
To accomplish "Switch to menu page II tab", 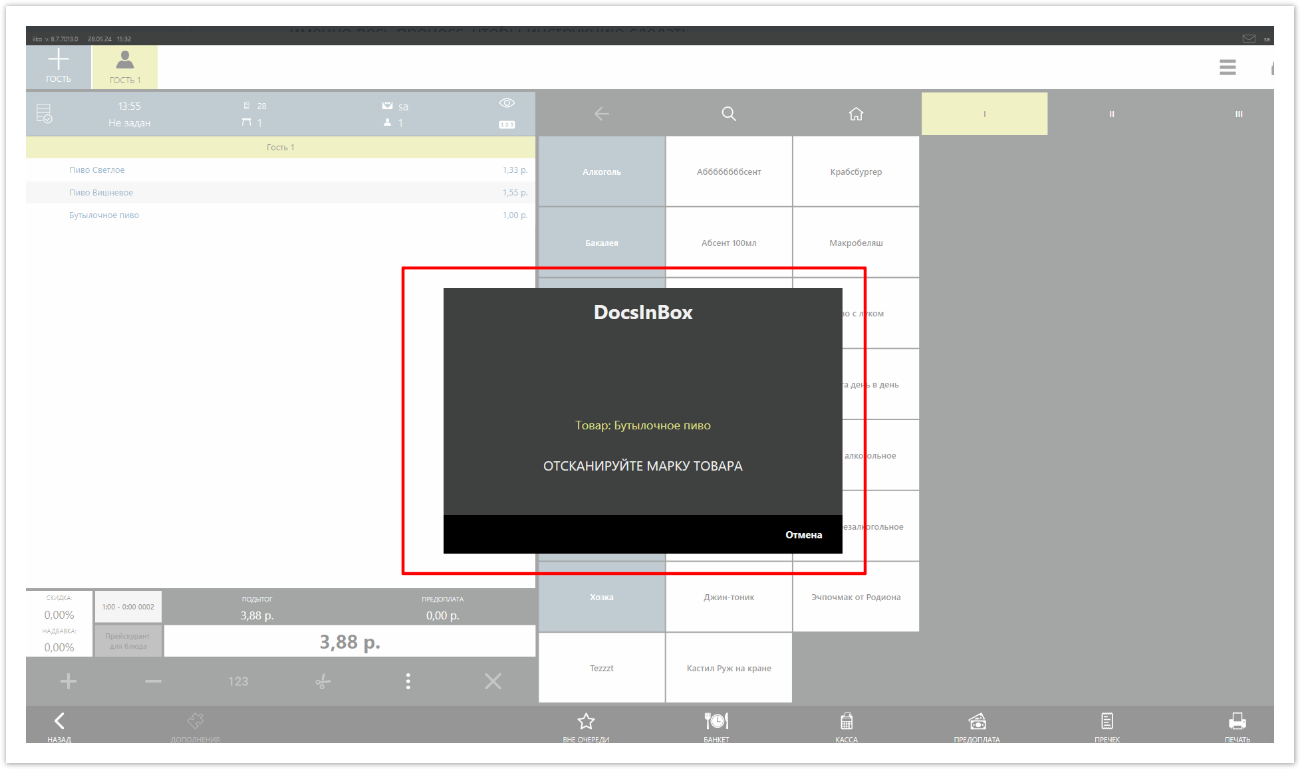I will (1111, 114).
